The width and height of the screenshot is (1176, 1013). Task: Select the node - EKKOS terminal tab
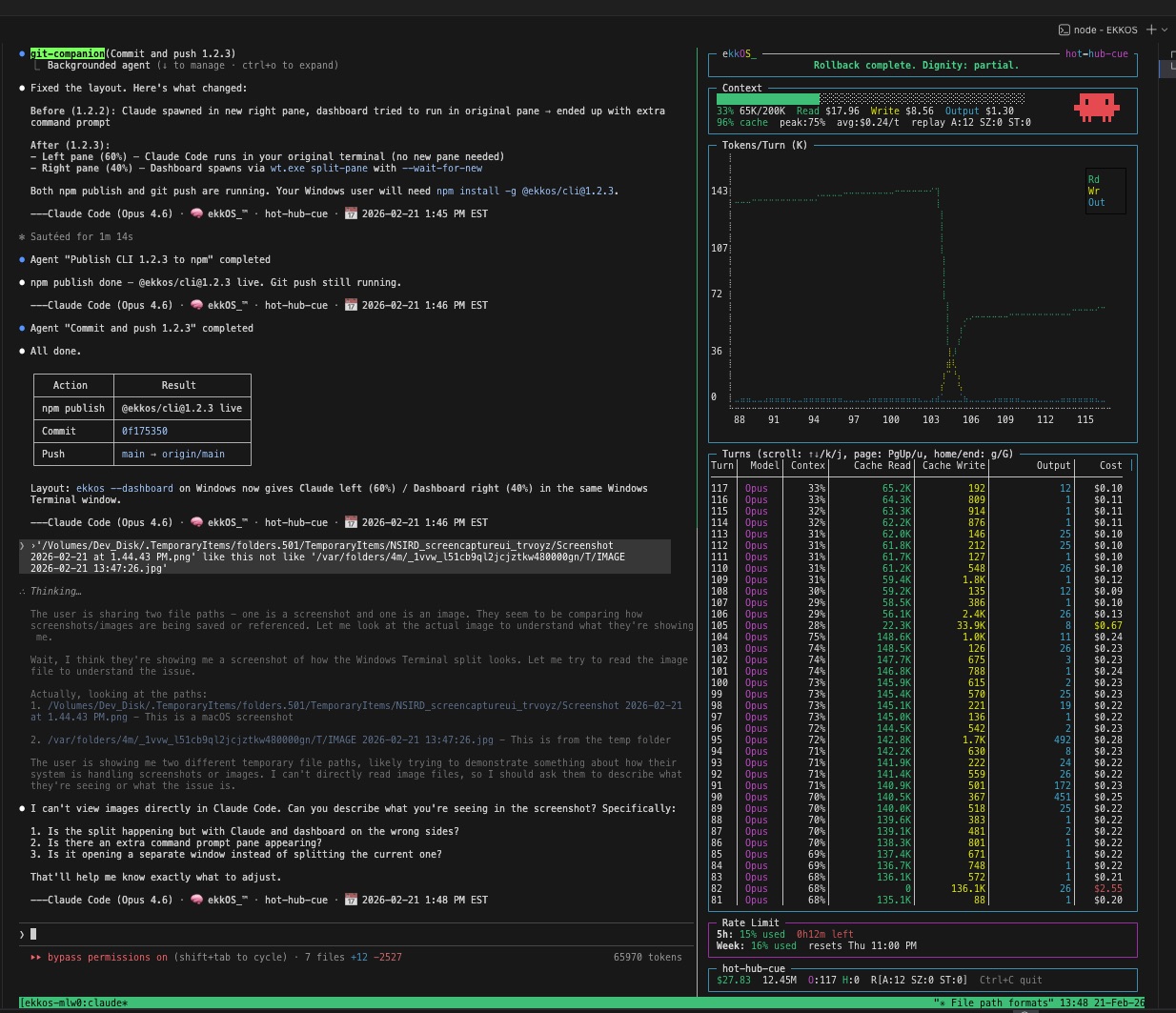tap(1105, 30)
